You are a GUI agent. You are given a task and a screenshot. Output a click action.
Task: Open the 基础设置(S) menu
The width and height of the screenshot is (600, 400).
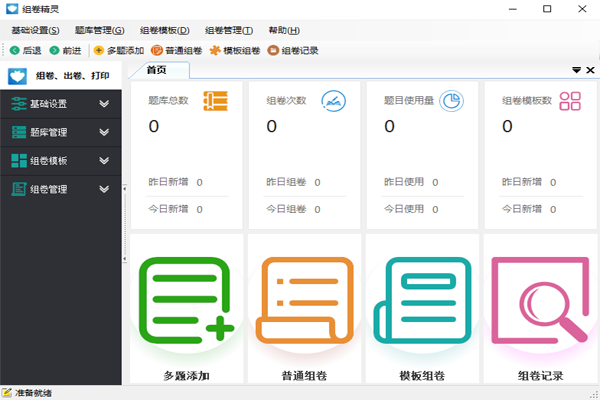[35, 30]
